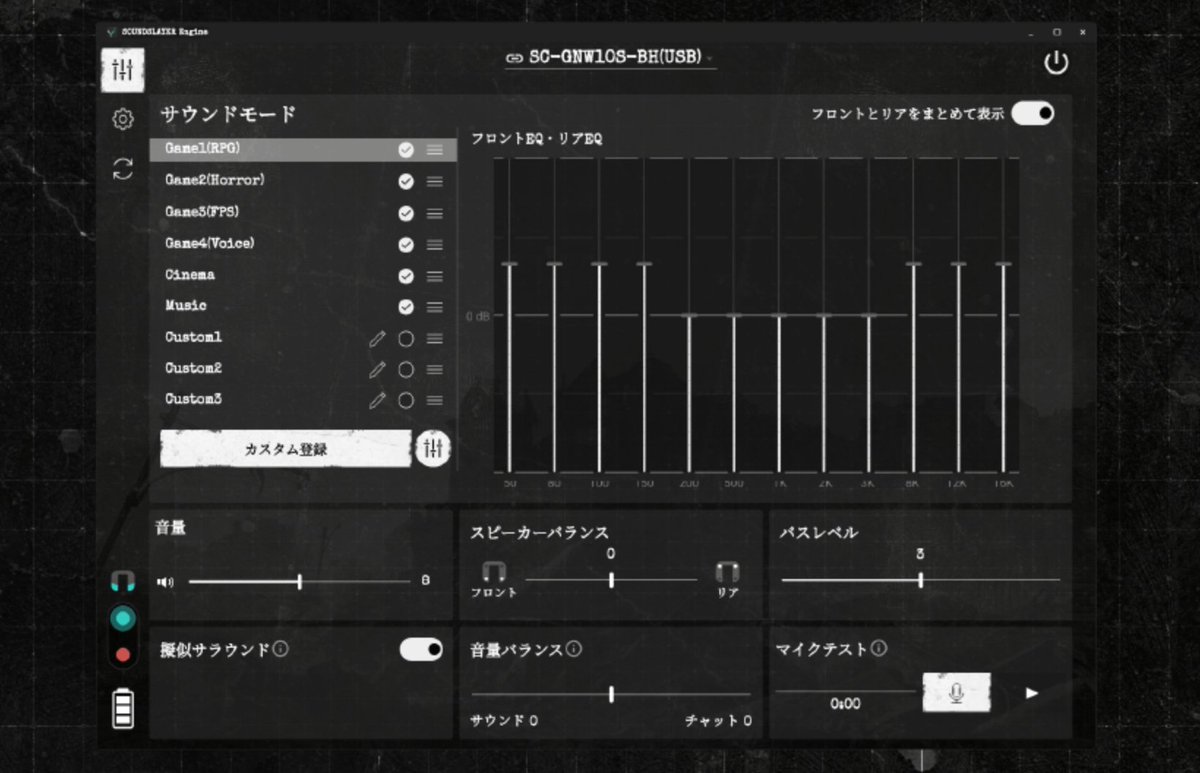Uncheck the Game1(RPG) checkmark
Screen dimensions: 1200x773
coord(405,150)
